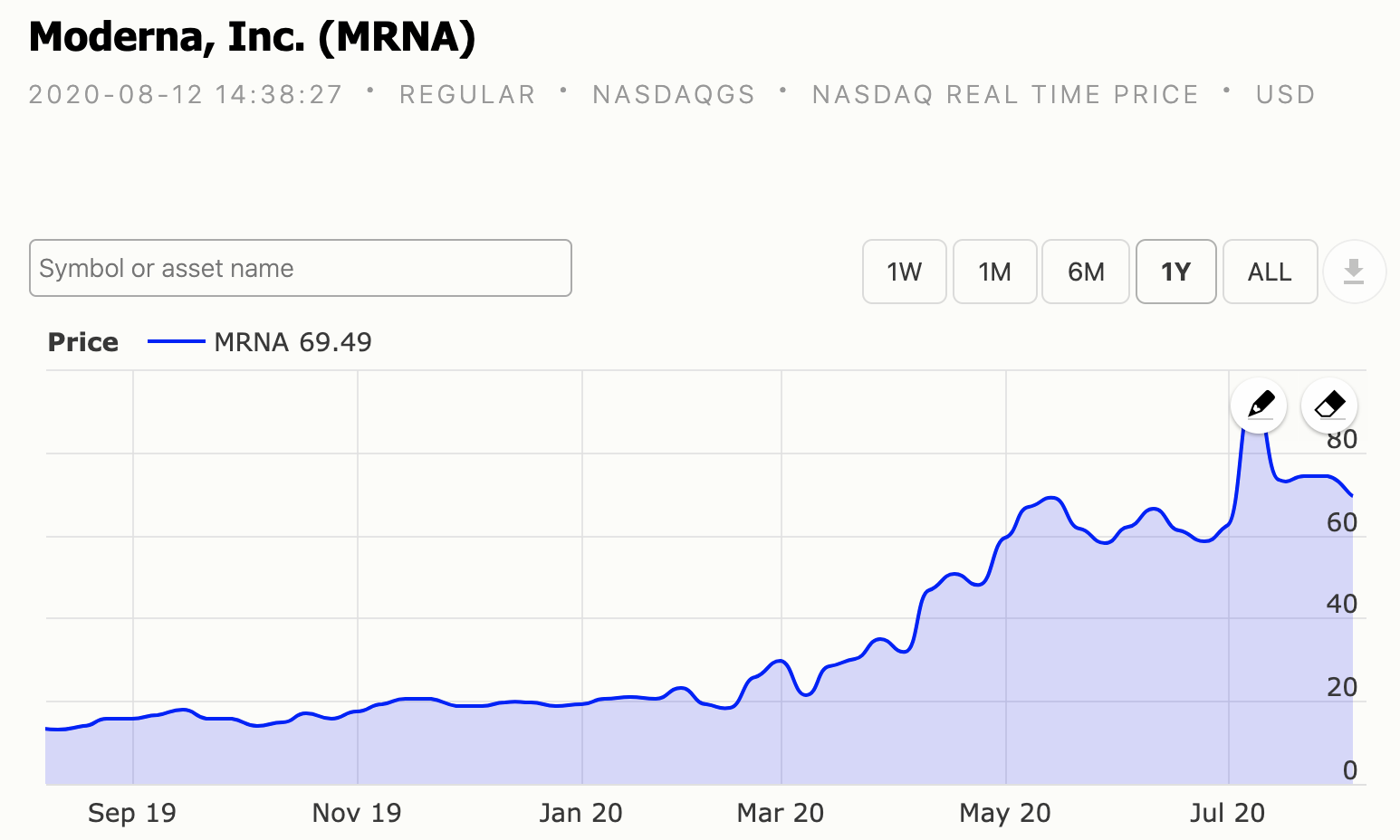Click the NASDAQ REAL TIME PRICE label
The width and height of the screenshot is (1400, 840).
[1005, 94]
